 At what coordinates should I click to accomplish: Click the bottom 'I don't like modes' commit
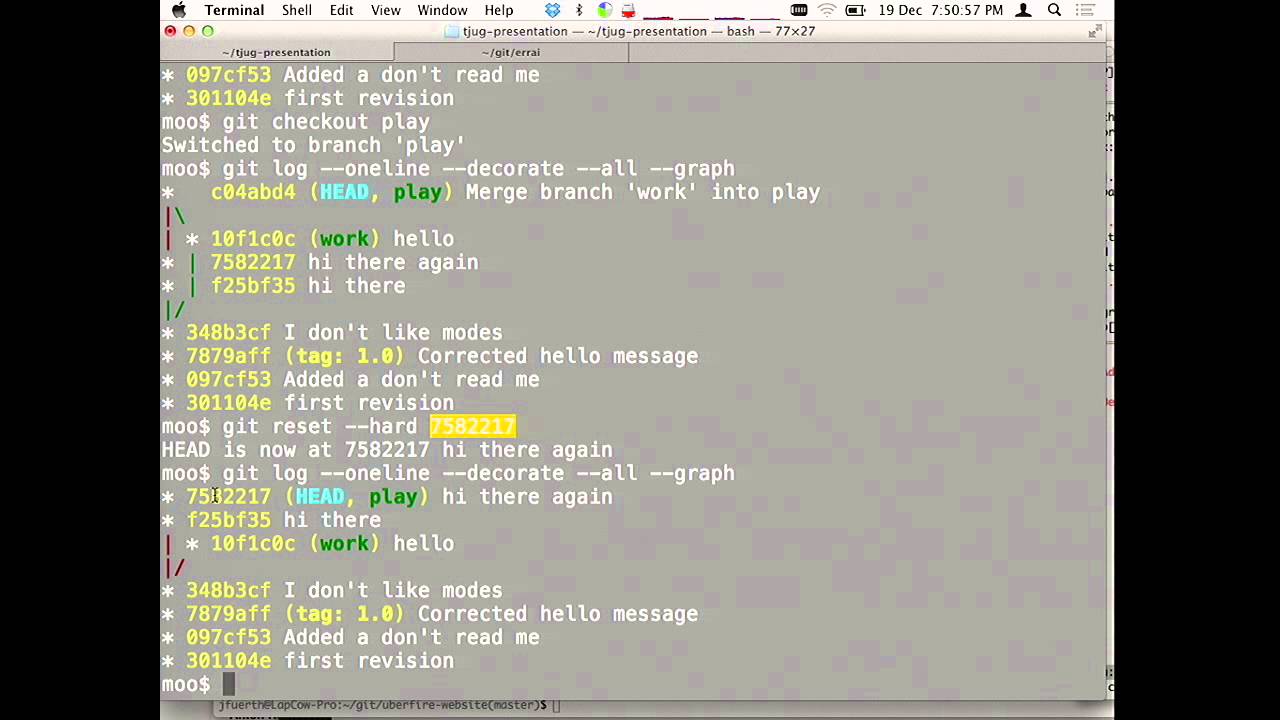332,591
